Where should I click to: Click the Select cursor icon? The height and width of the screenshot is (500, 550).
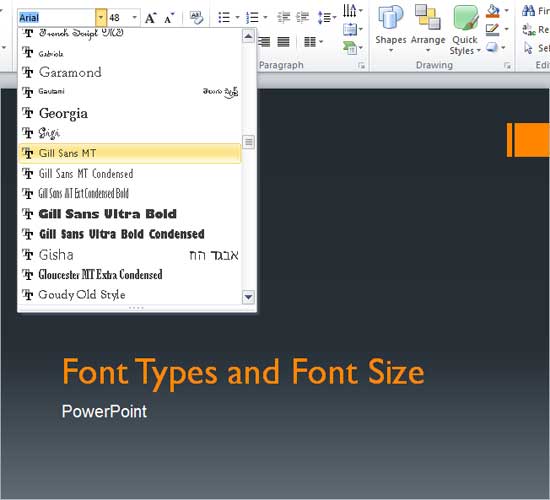click(x=528, y=48)
